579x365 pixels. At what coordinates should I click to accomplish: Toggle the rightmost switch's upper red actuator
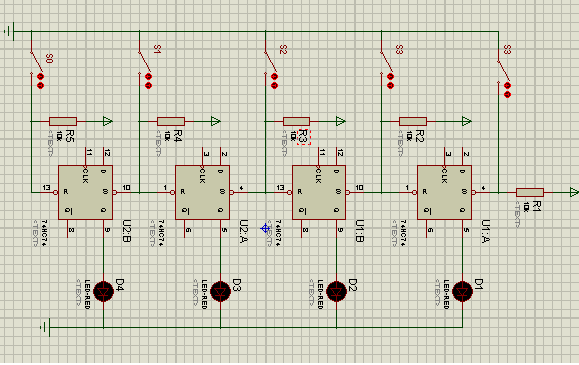point(507,86)
